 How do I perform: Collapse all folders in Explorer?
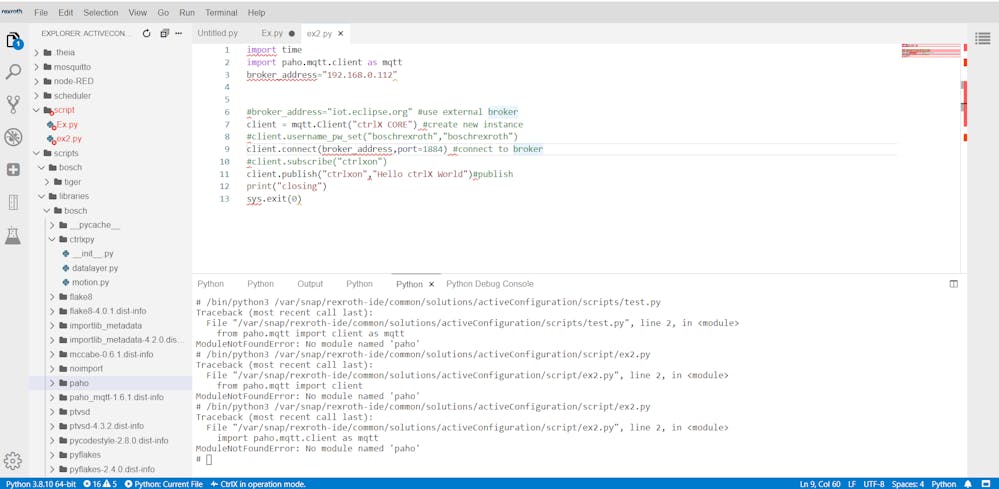pos(164,33)
